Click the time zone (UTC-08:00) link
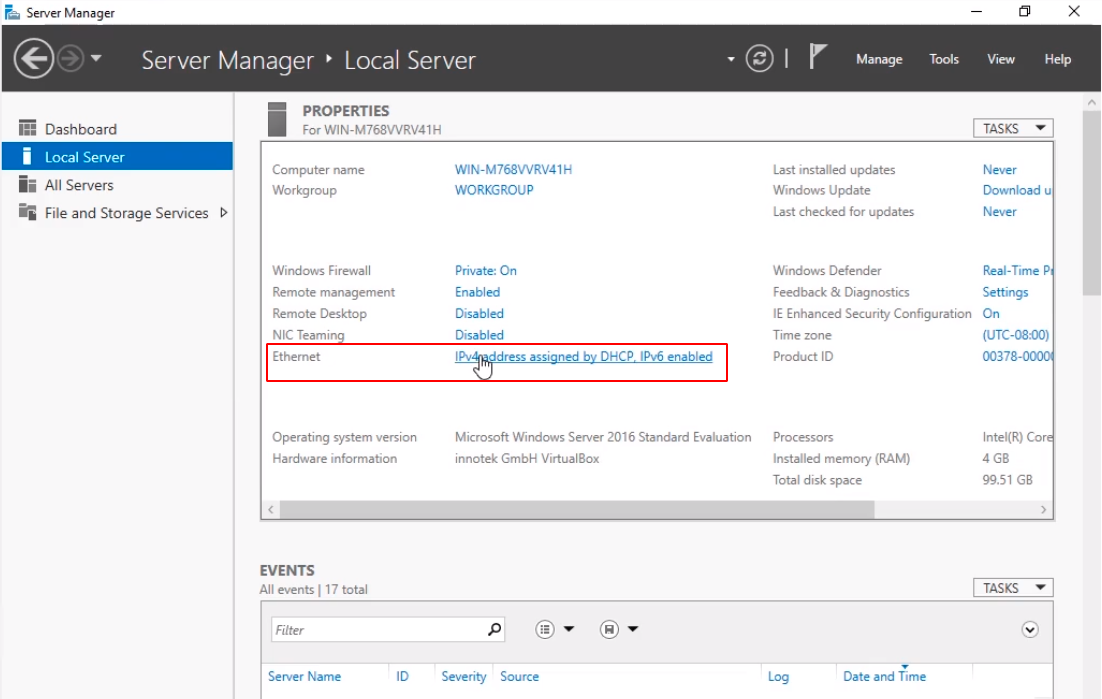1102x699 pixels. point(1016,334)
